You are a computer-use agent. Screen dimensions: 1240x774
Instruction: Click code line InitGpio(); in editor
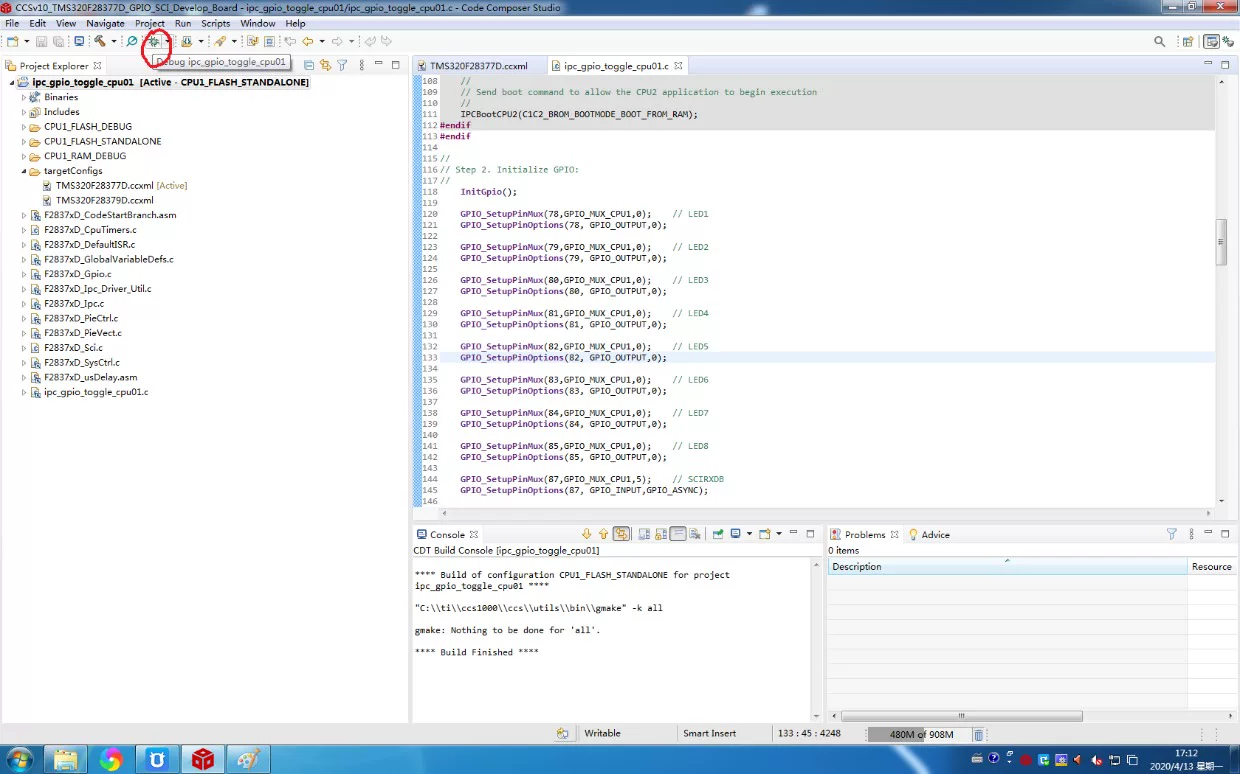pos(489,192)
